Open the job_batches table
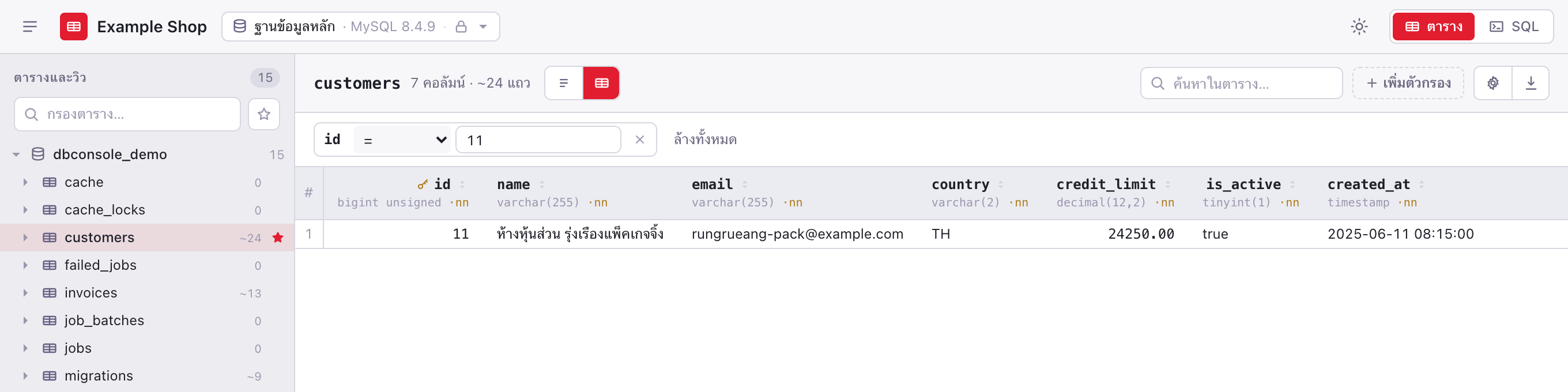The image size is (1568, 392). [x=148, y=321]
